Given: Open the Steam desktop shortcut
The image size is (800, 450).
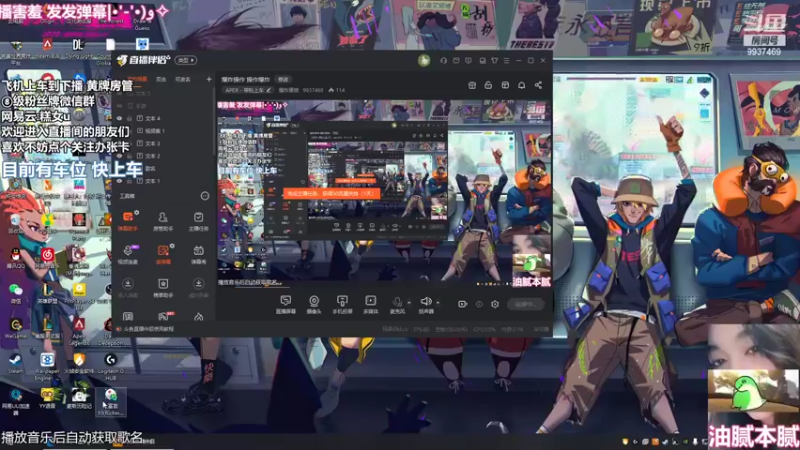Looking at the screenshot, I should [x=15, y=364].
